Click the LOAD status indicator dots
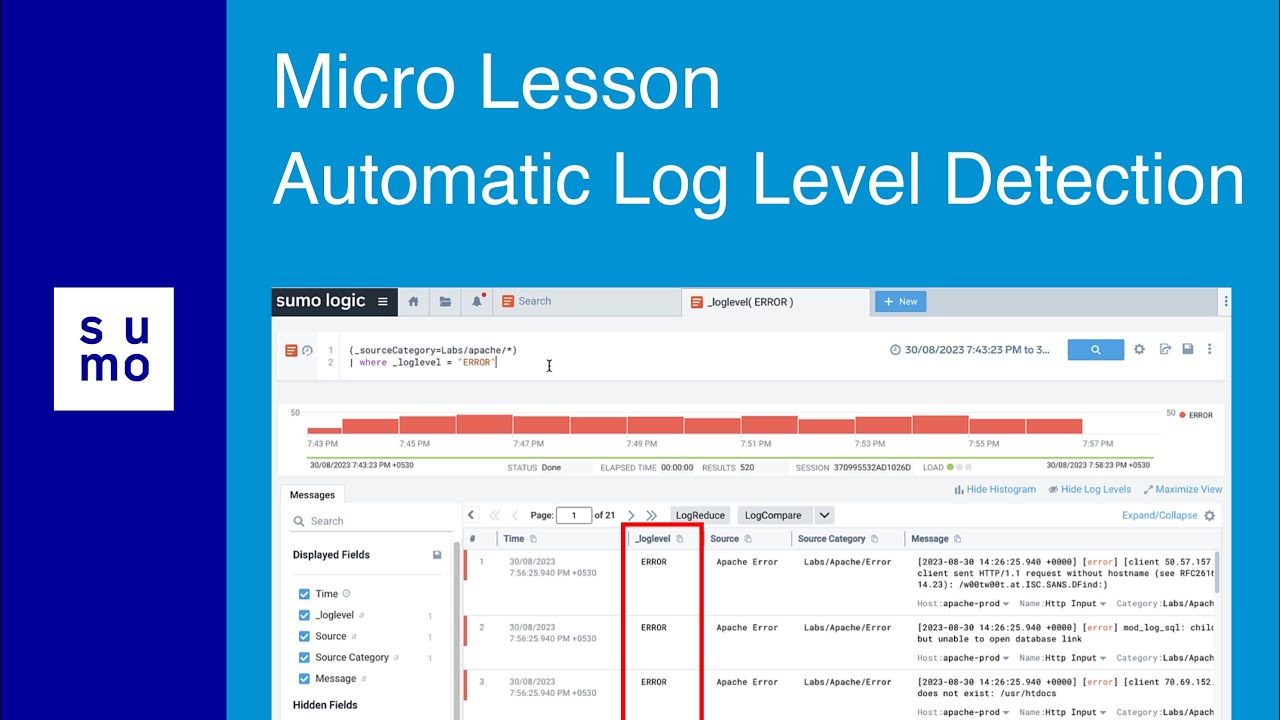Image resolution: width=1280 pixels, height=720 pixels. pos(960,467)
